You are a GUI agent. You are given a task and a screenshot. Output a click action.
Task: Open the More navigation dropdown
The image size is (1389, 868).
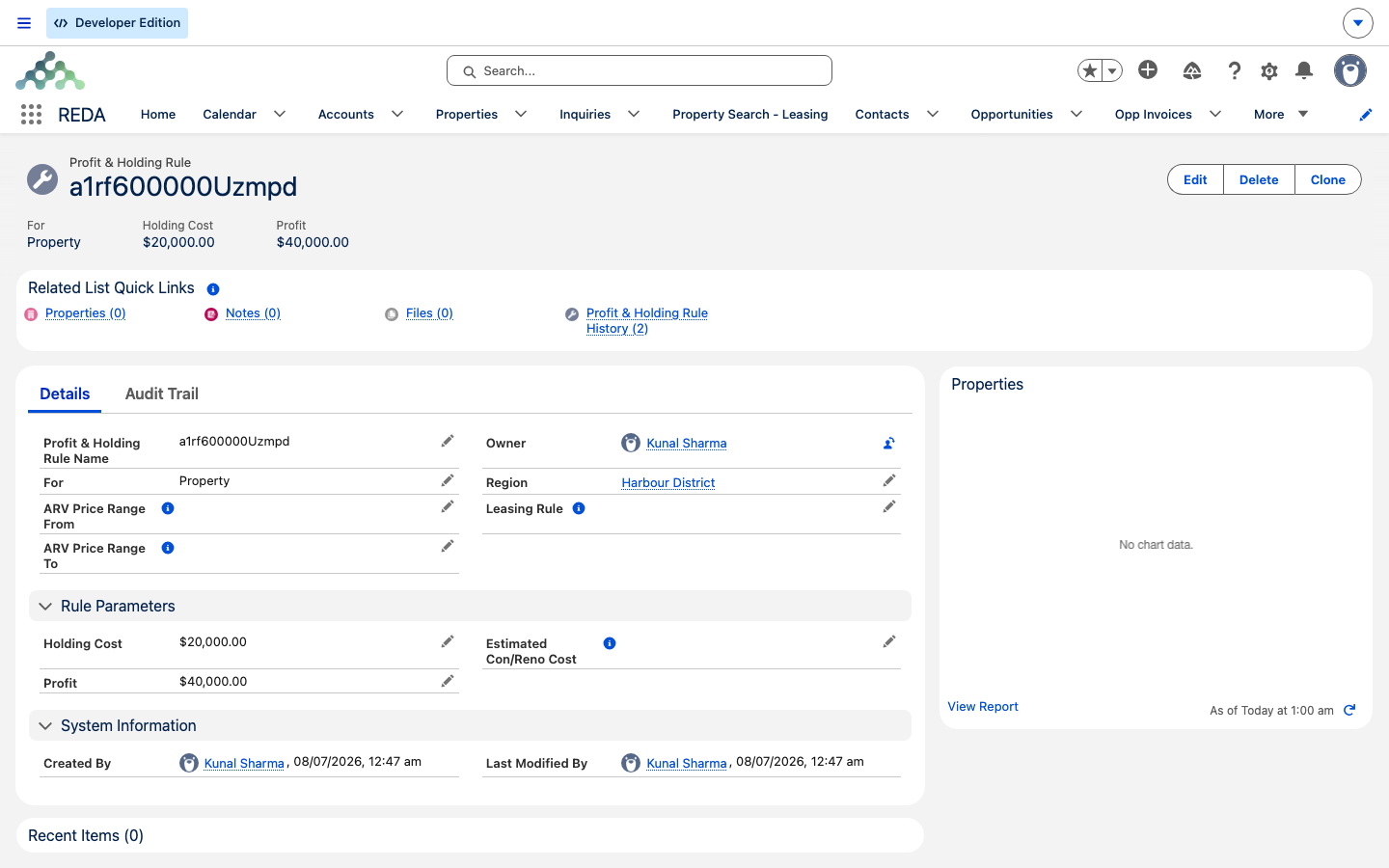point(1281,115)
